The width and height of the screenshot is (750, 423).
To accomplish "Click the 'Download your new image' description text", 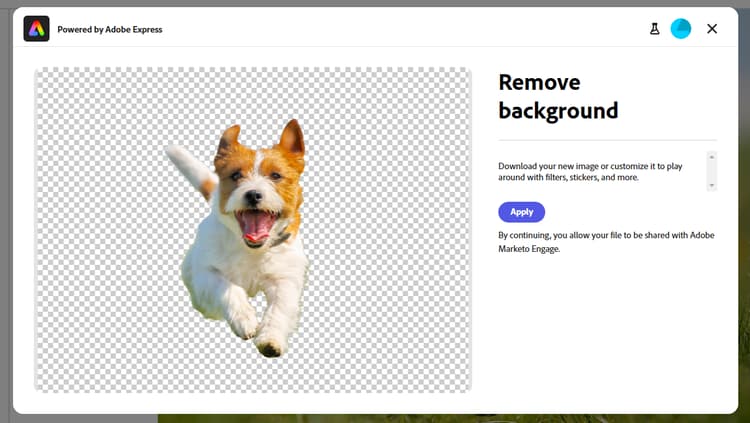I will (590, 172).
